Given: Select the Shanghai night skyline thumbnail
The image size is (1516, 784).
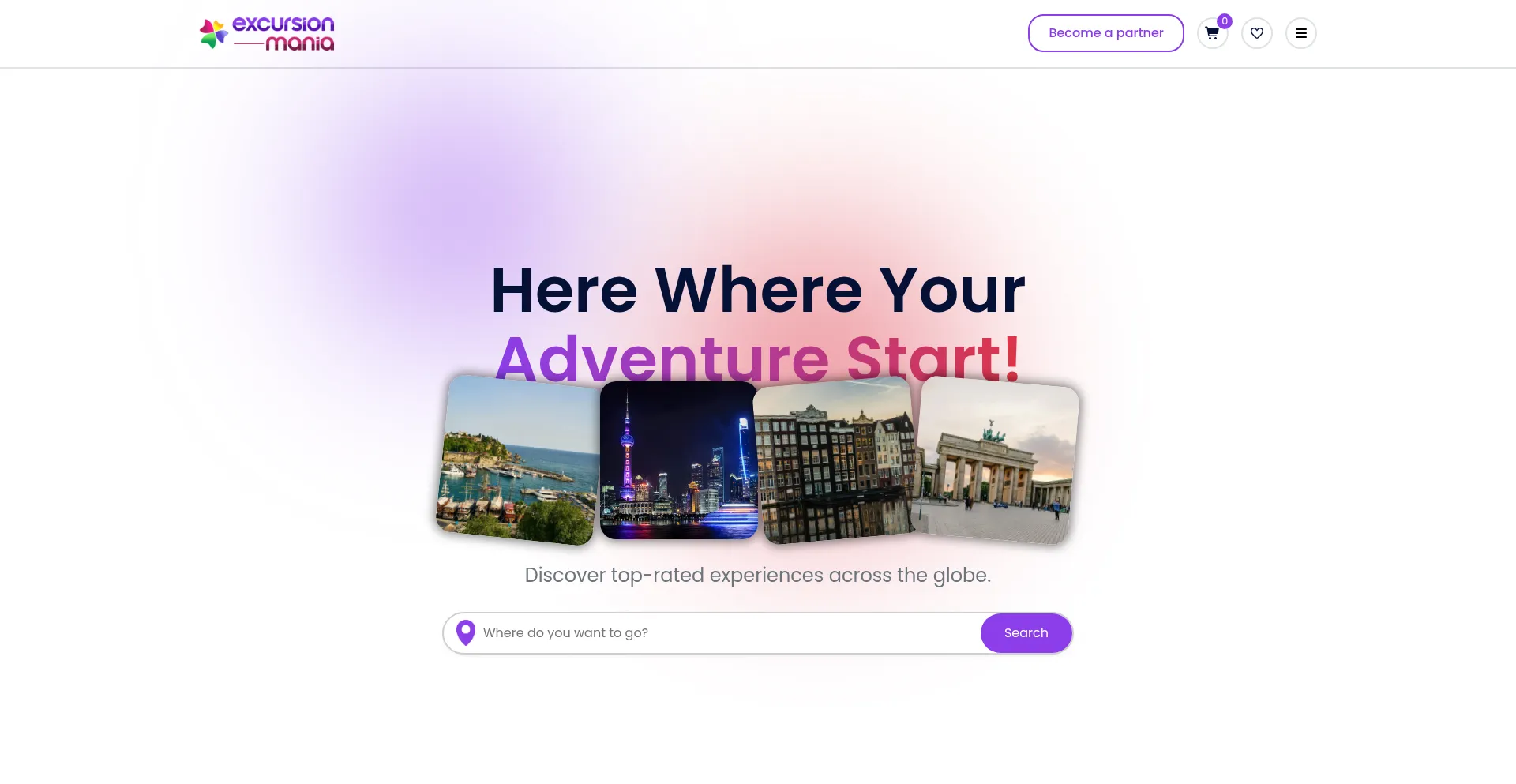Looking at the screenshot, I should point(679,460).
